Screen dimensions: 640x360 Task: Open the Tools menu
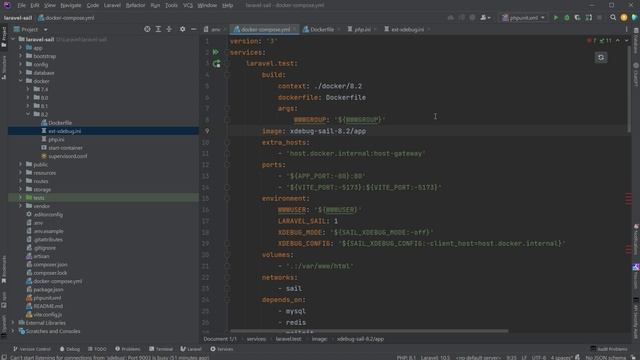click(171, 5)
